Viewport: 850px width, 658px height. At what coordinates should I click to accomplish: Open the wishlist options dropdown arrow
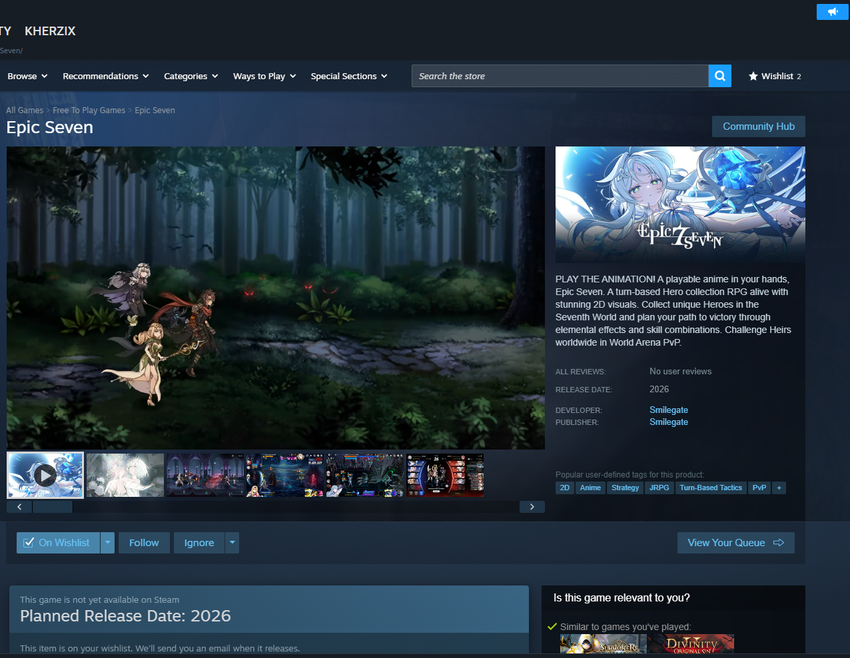point(107,543)
